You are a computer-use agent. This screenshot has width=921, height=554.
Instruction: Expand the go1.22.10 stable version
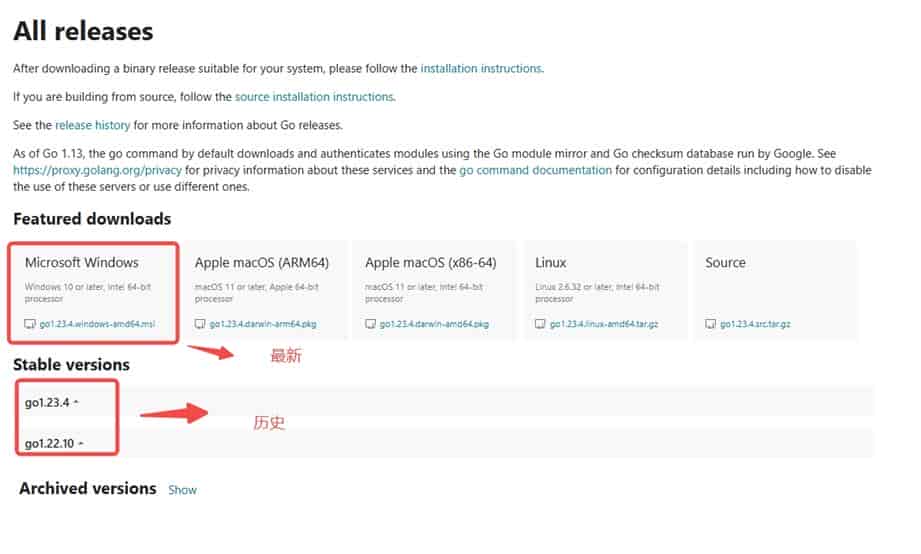(55, 443)
